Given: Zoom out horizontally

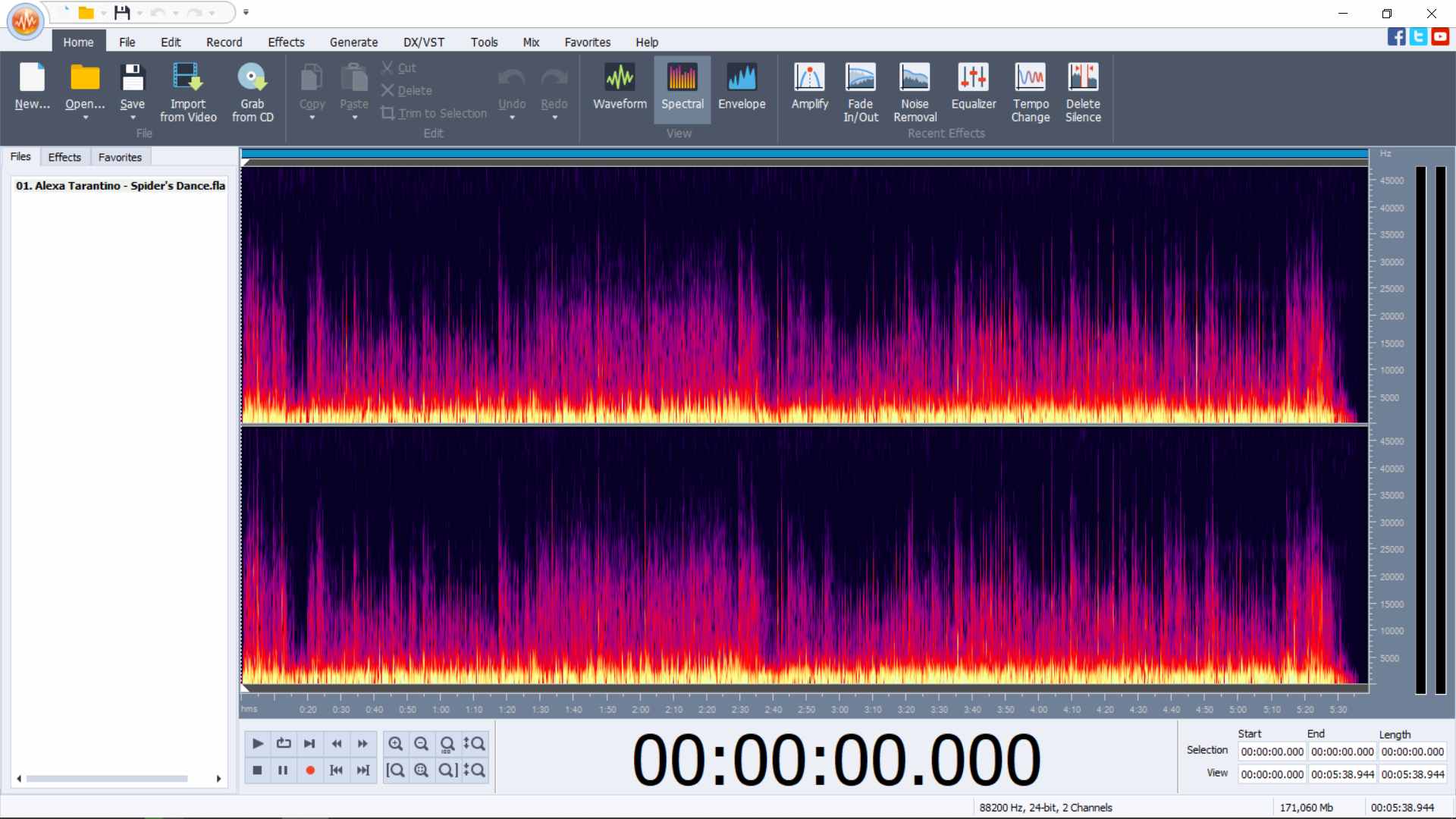Looking at the screenshot, I should click(422, 744).
